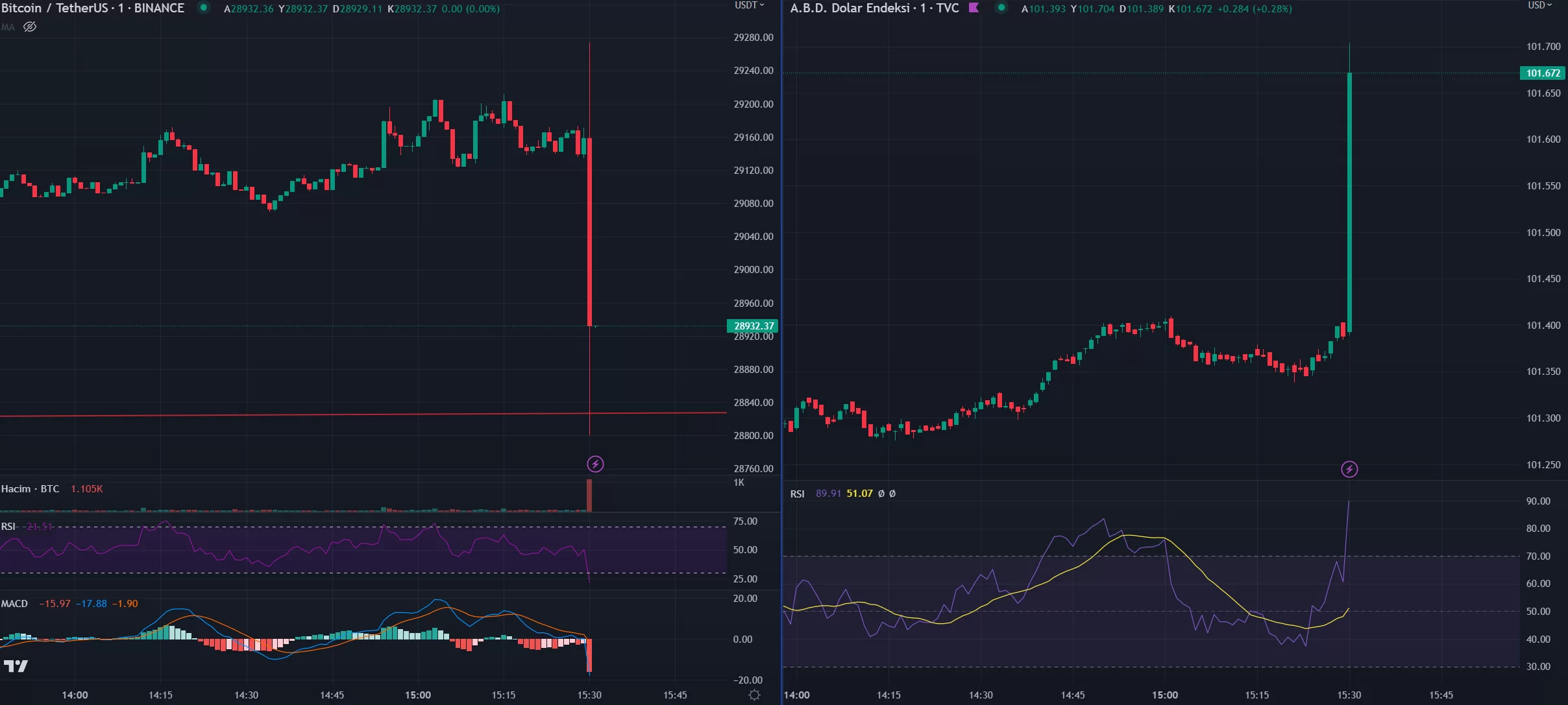This screenshot has width=1568, height=705.
Task: Click the 101.672 current price label
Action: click(x=1543, y=73)
